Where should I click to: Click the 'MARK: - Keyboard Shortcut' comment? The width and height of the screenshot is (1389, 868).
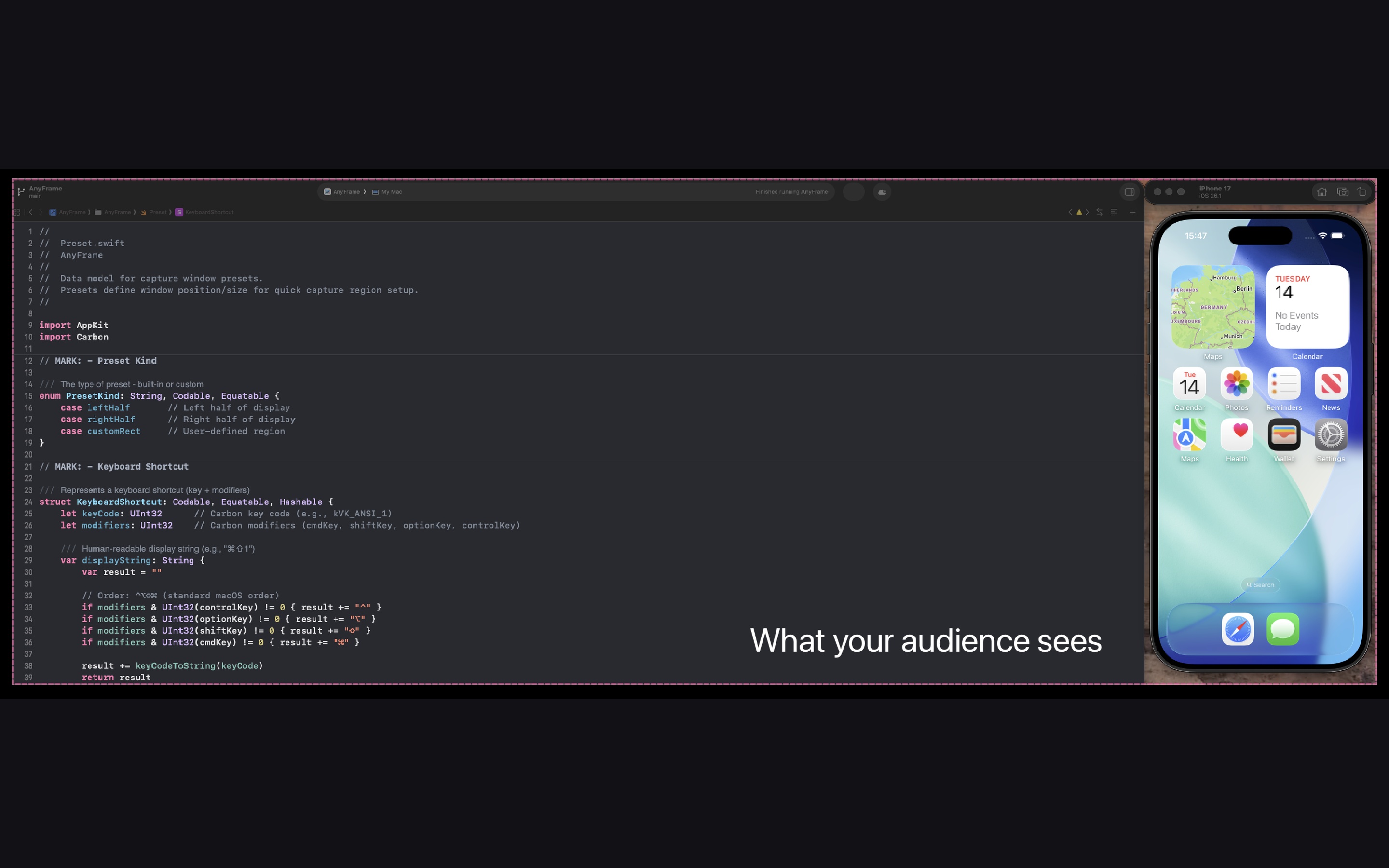(114, 467)
